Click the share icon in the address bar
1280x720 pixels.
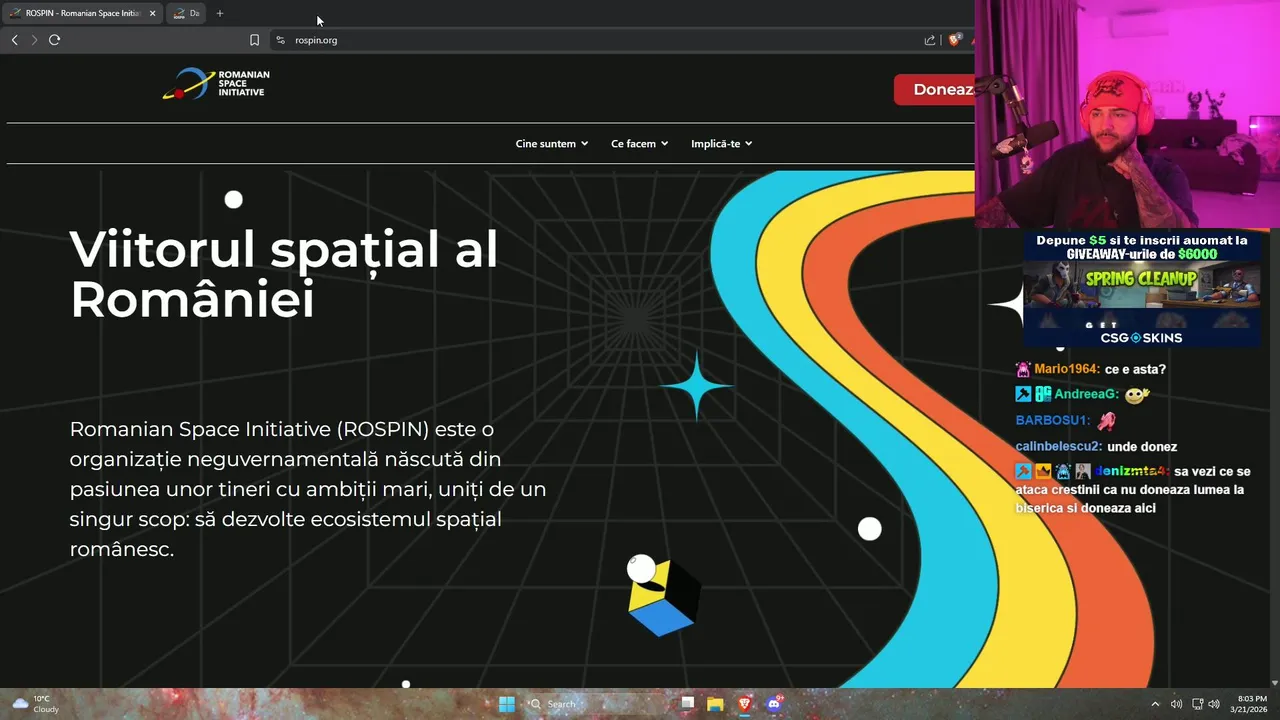pyautogui.click(x=930, y=40)
